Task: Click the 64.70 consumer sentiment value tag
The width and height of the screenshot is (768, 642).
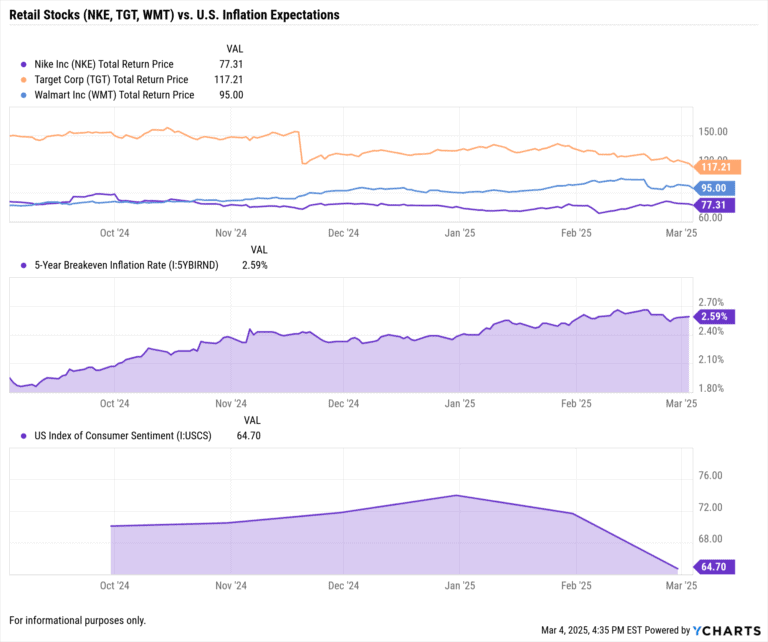Action: [713, 567]
